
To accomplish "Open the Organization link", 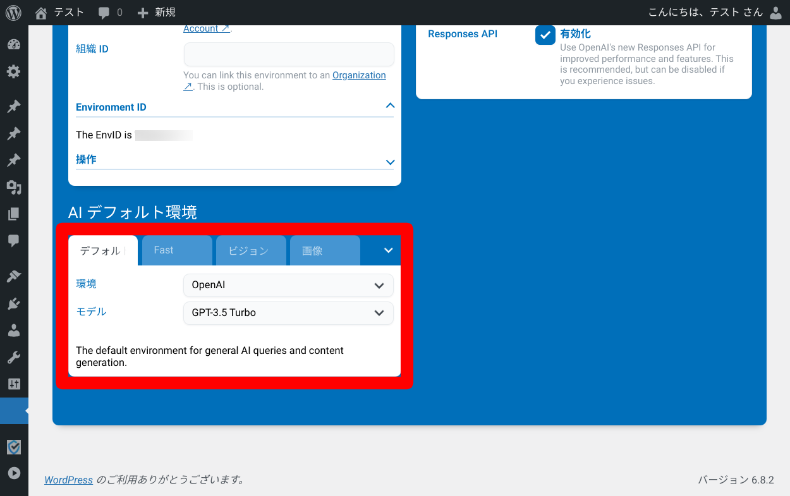I will tap(359, 75).
